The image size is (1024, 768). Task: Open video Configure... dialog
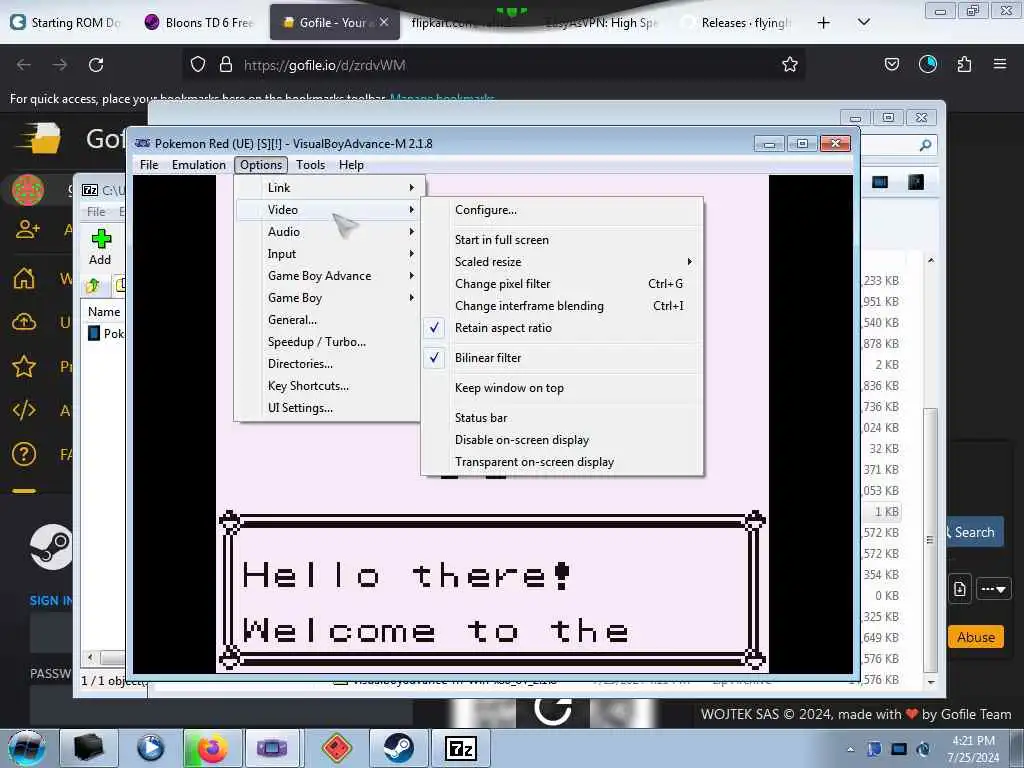point(562,210)
